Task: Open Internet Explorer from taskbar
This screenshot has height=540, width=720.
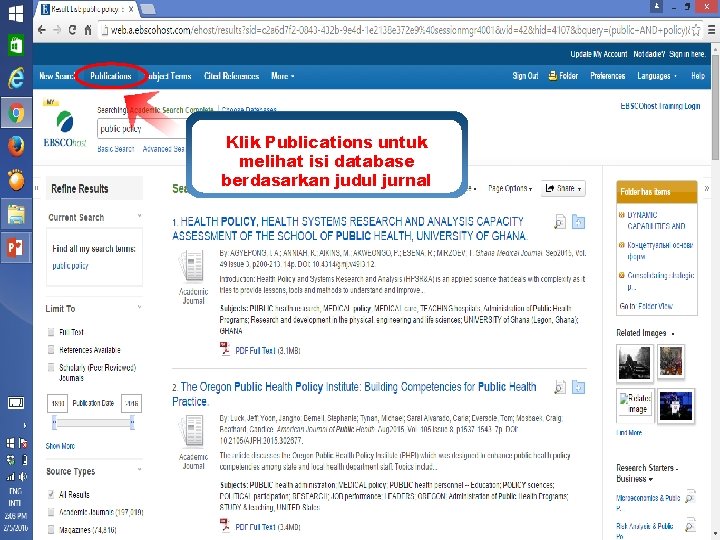Action: coord(16,78)
